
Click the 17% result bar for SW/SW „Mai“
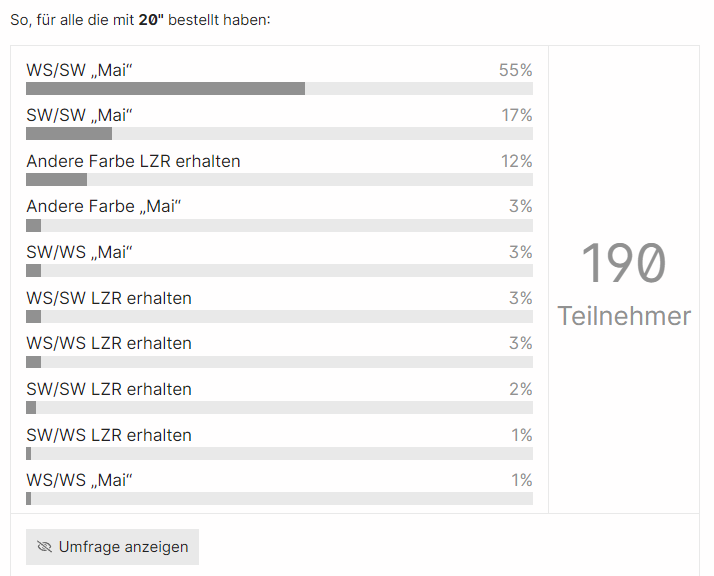click(x=69, y=134)
